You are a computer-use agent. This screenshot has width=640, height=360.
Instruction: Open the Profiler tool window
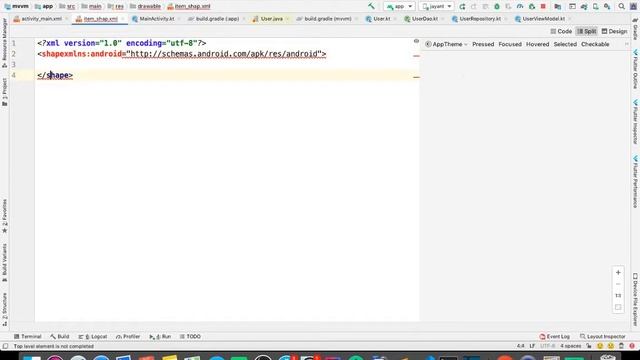(128, 337)
